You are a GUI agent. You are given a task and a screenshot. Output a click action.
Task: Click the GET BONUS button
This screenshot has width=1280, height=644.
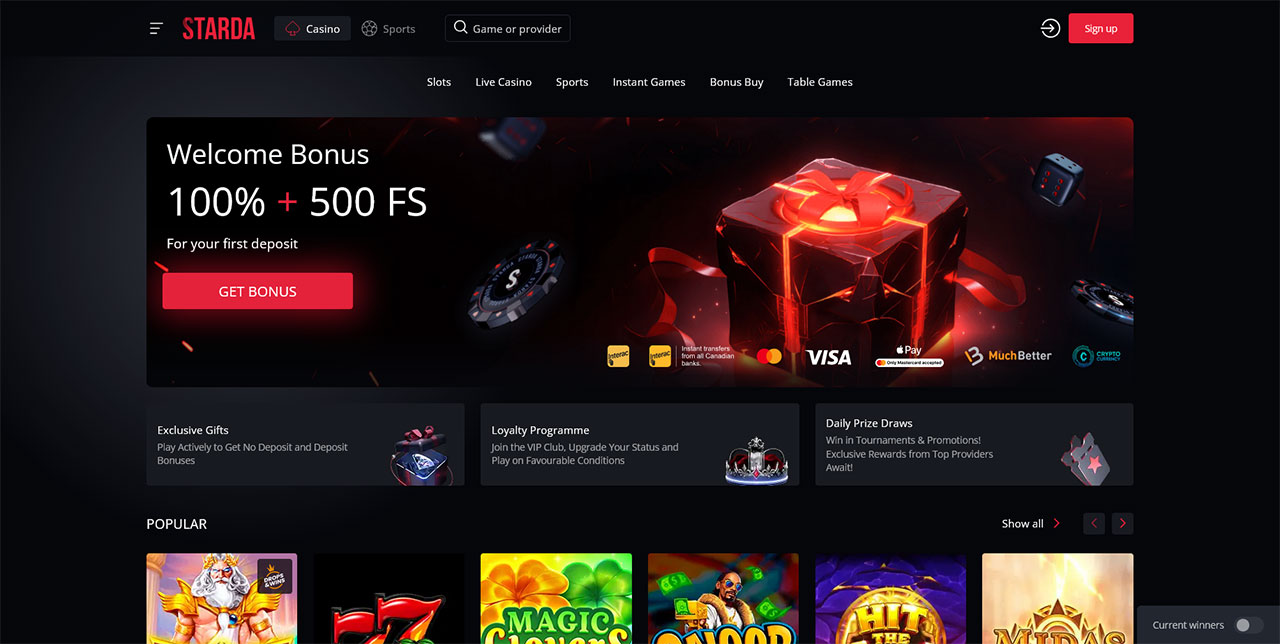click(257, 291)
